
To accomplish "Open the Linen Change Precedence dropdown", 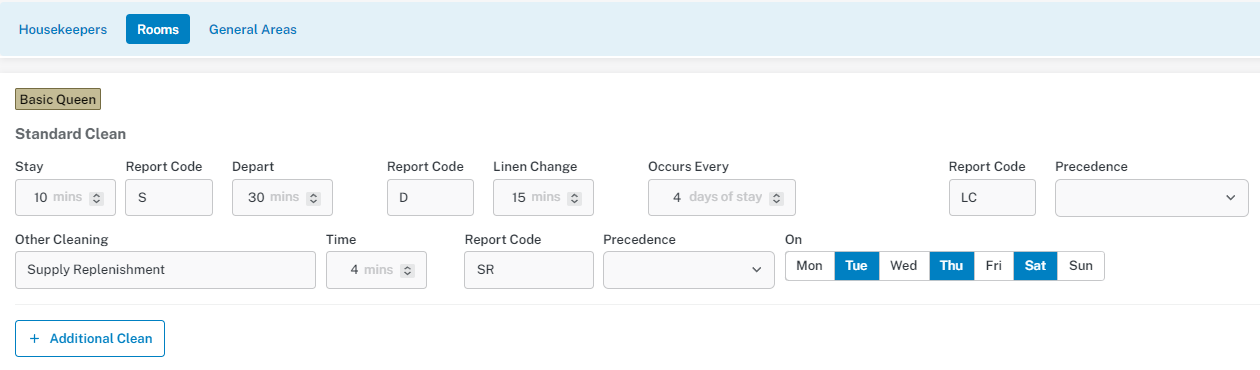I will 1152,198.
